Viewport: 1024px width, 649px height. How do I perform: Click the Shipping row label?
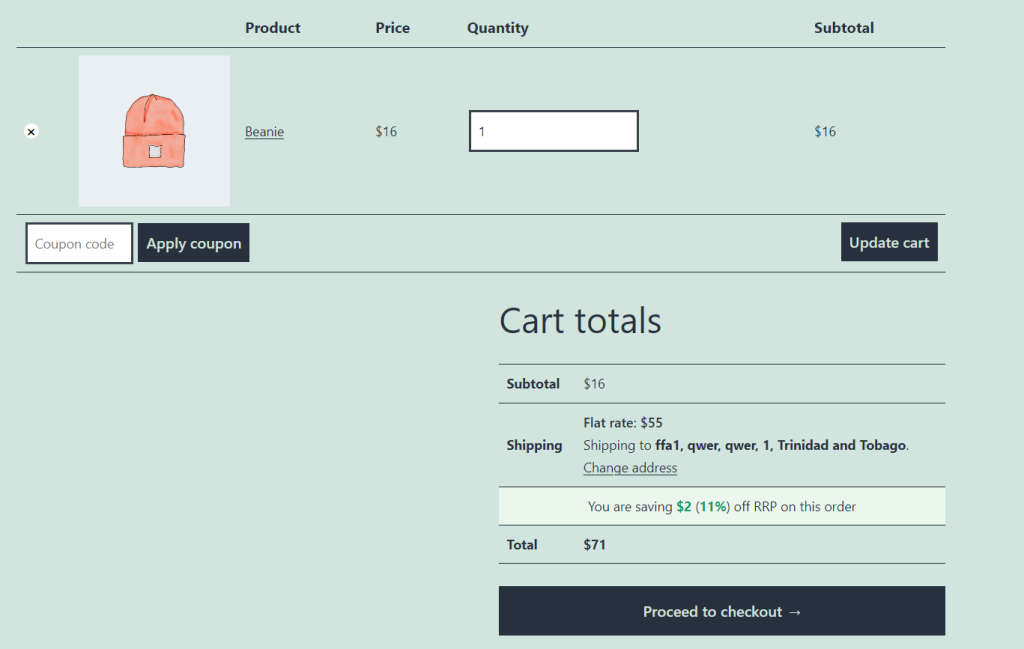pyautogui.click(x=534, y=445)
